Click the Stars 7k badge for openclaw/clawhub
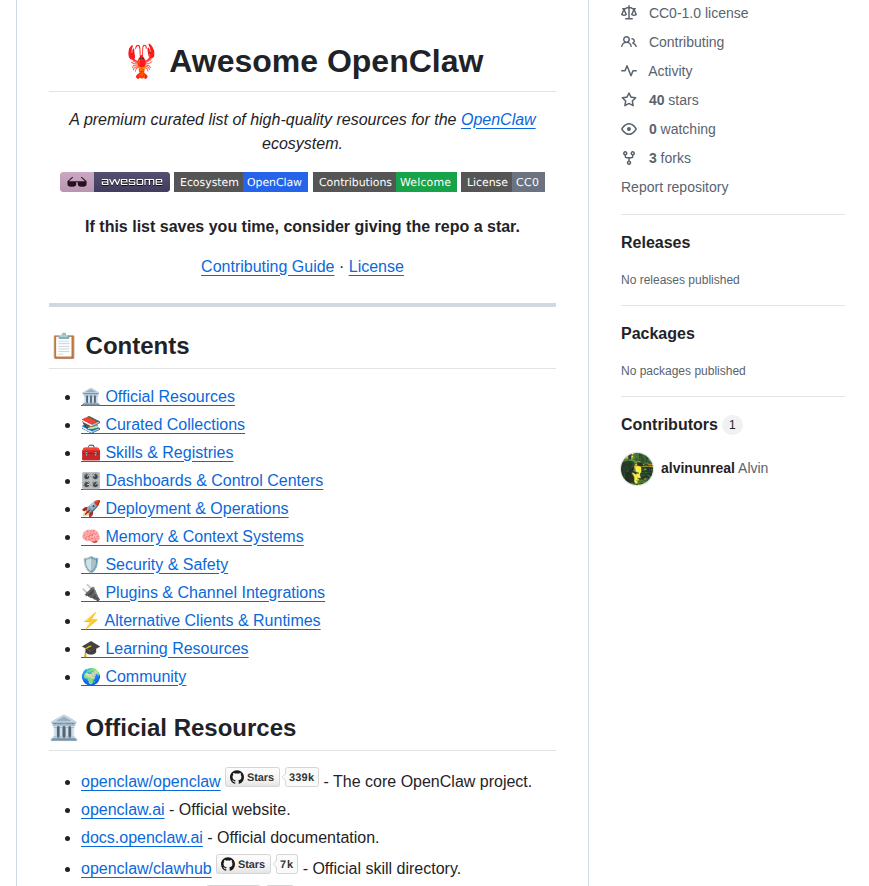Viewport: 869px width, 886px height. [x=257, y=865]
